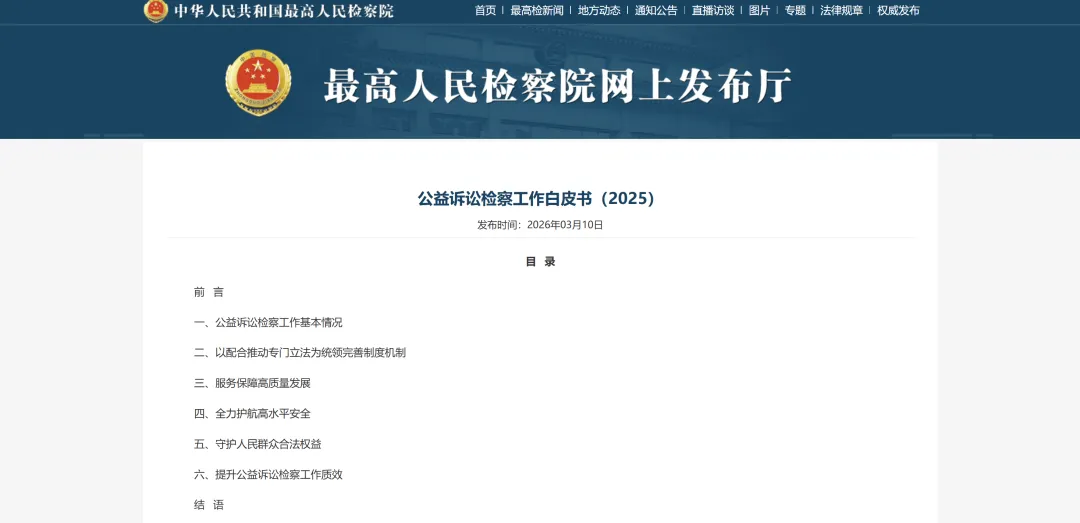Select entry 三、服务保障高质量发展
1080x523 pixels.
(x=252, y=383)
